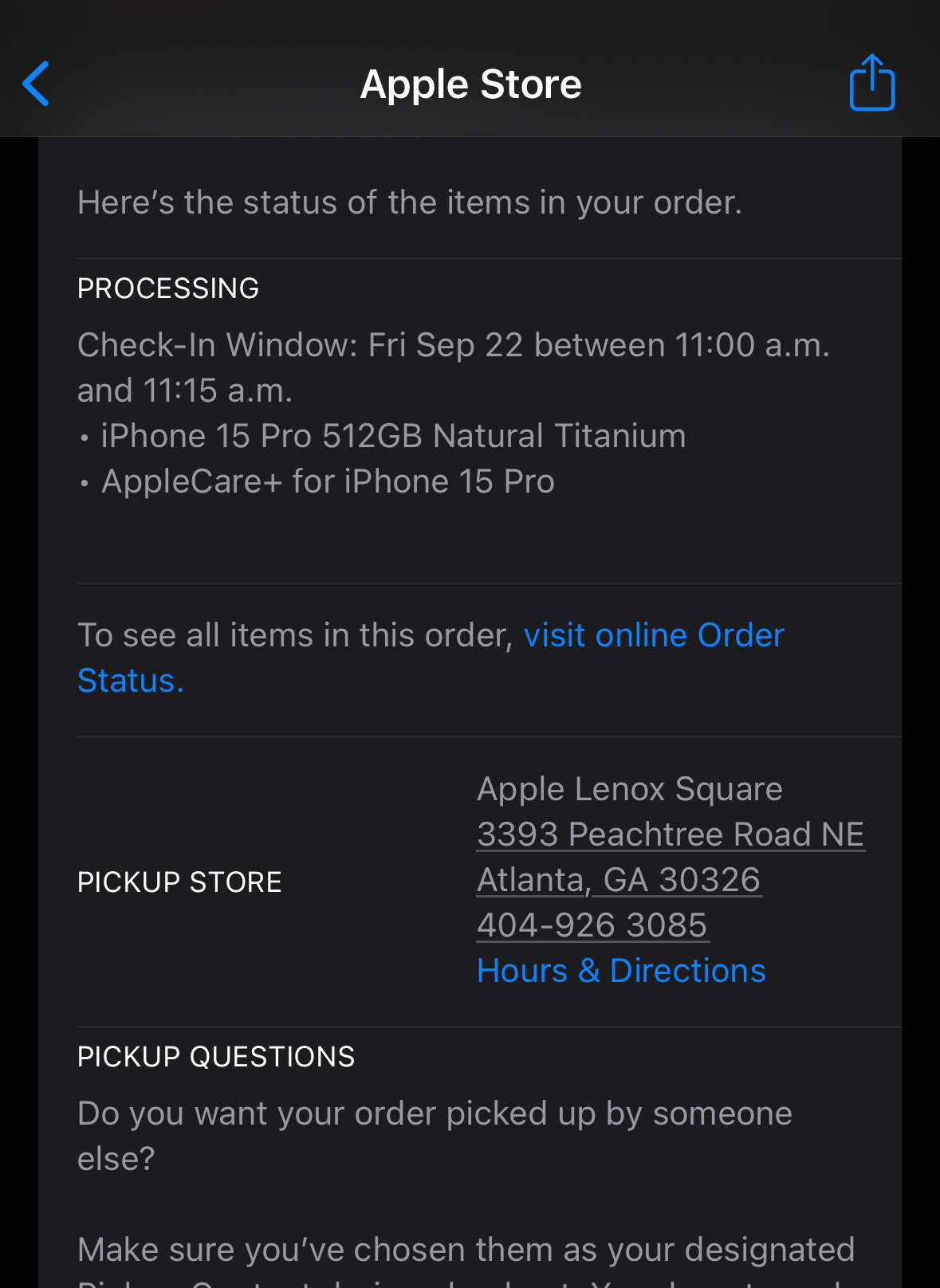This screenshot has height=1288, width=940.
Task: Click the PICKUP QUESTIONS heading
Action: click(x=216, y=1057)
